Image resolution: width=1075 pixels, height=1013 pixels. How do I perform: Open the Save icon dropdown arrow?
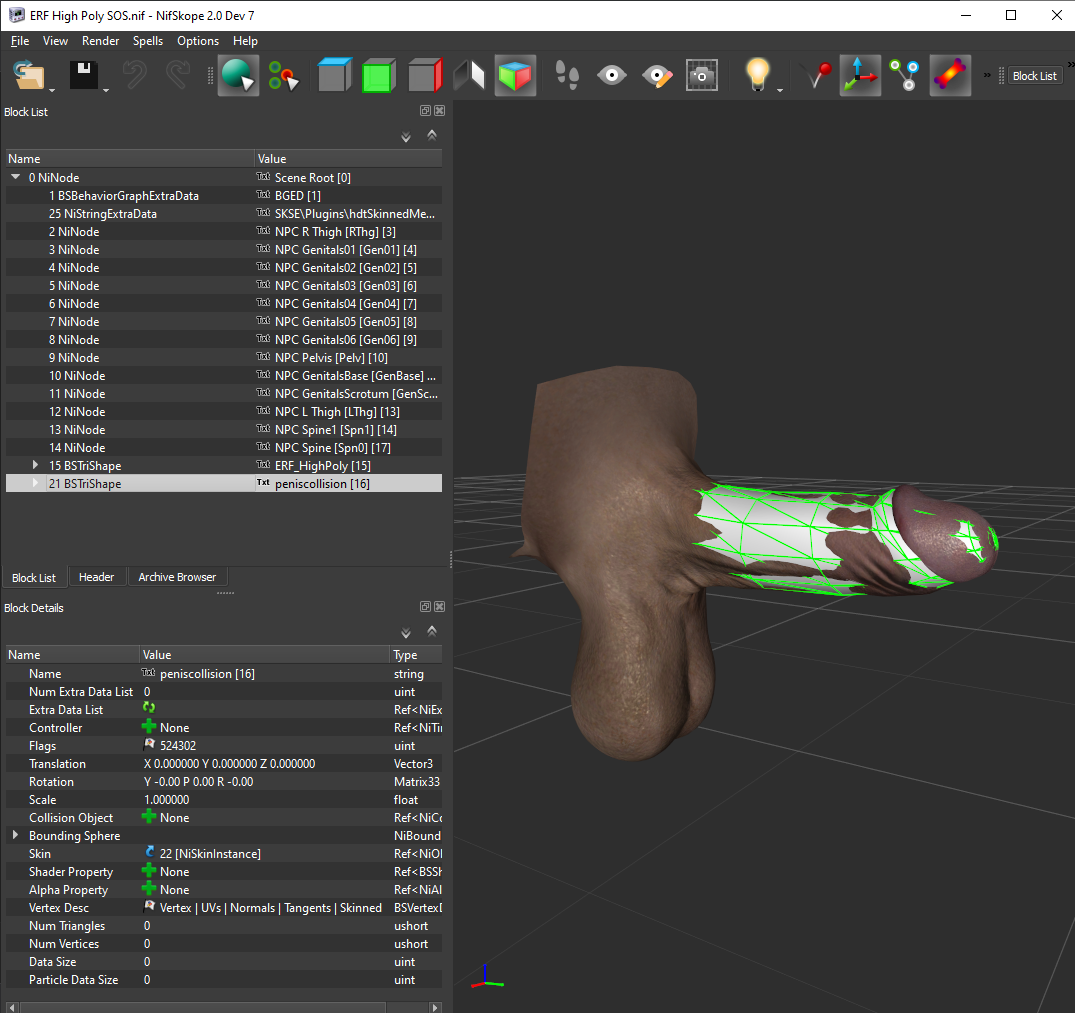pos(106,90)
